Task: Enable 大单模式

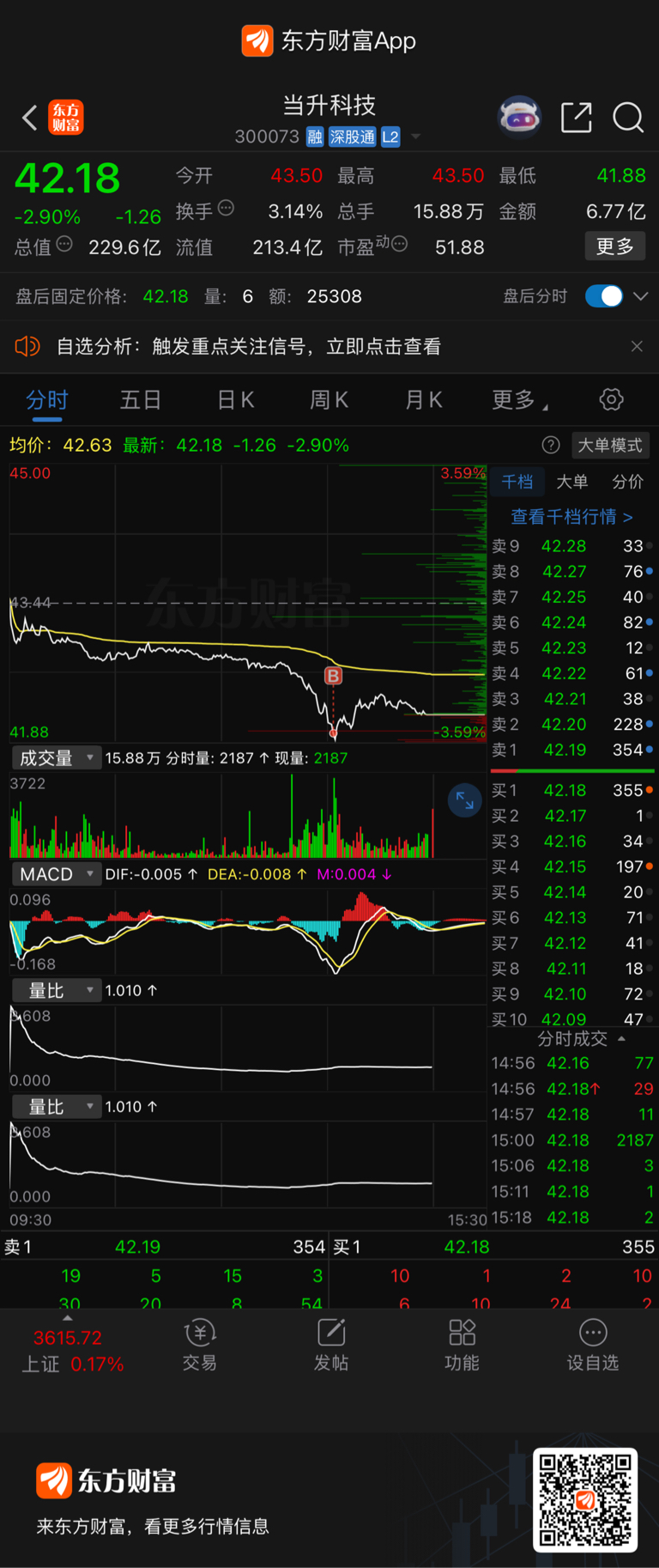Action: point(610,445)
